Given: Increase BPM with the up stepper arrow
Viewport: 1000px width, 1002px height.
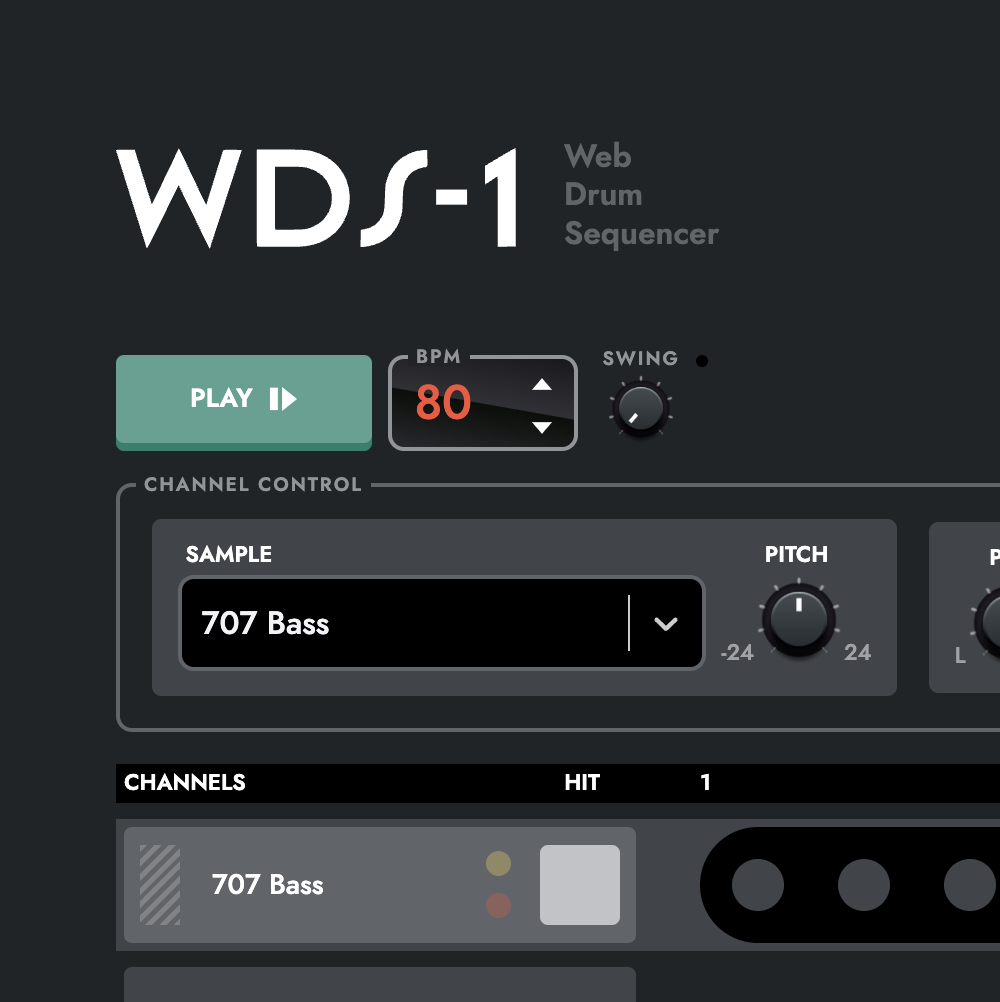Looking at the screenshot, I should coord(542,384).
